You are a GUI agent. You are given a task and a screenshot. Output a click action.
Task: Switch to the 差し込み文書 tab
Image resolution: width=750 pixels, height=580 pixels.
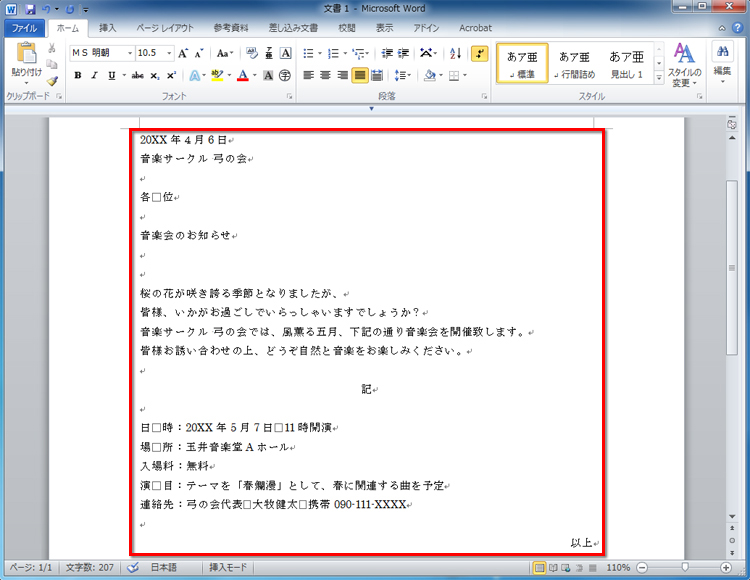pyautogui.click(x=293, y=28)
